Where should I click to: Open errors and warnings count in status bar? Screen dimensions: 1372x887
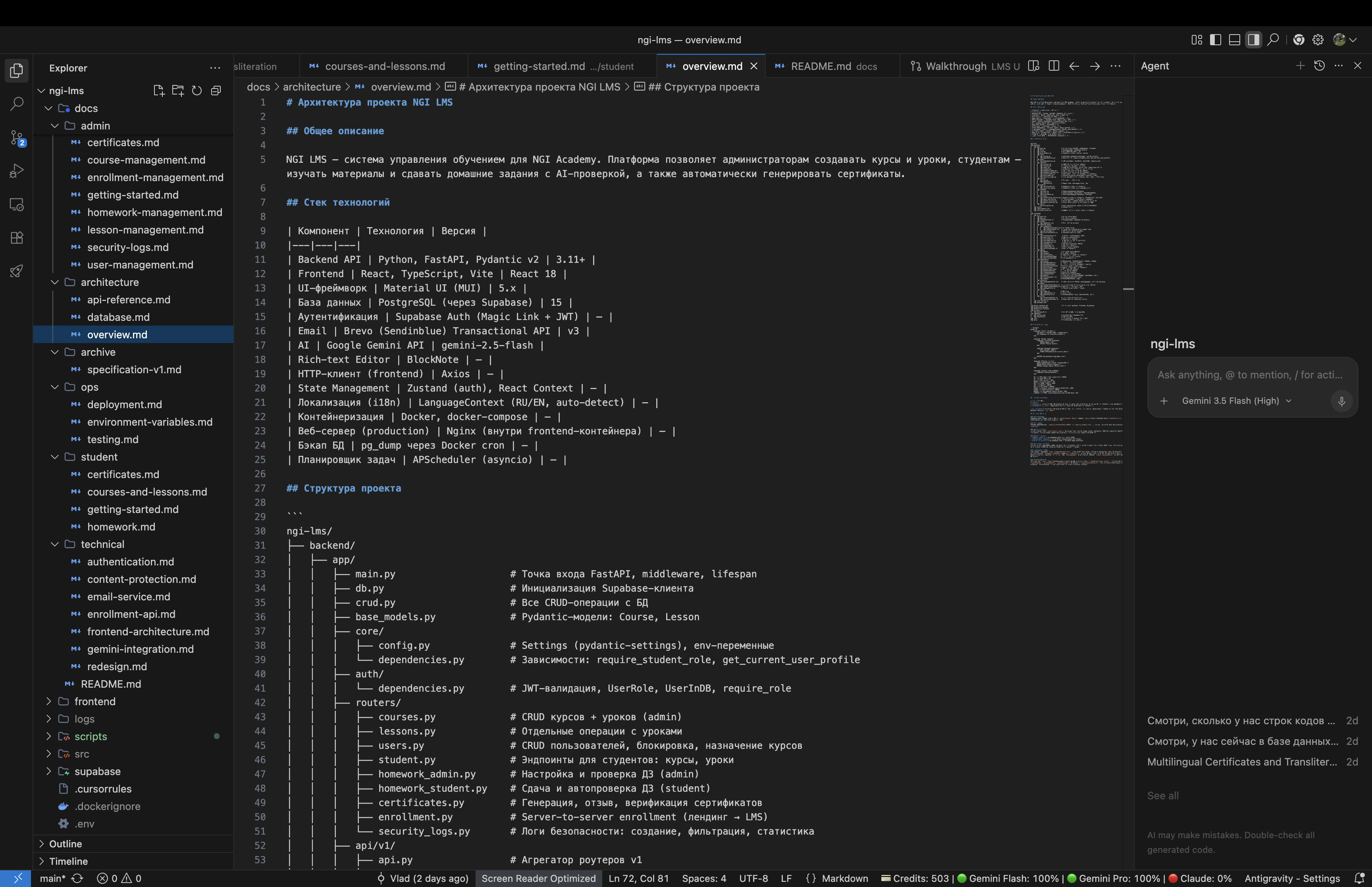(x=119, y=878)
